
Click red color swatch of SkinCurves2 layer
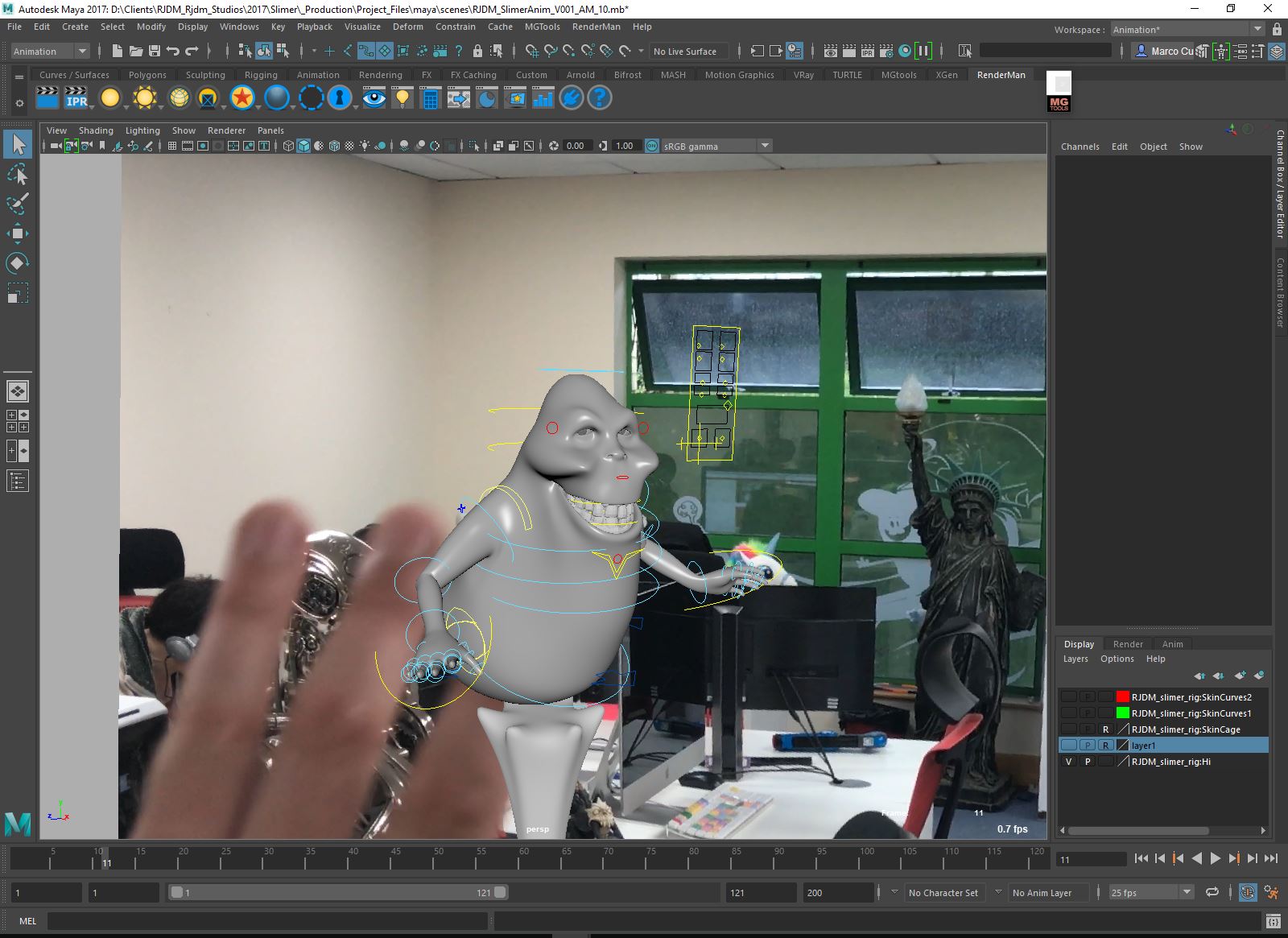click(x=1123, y=696)
